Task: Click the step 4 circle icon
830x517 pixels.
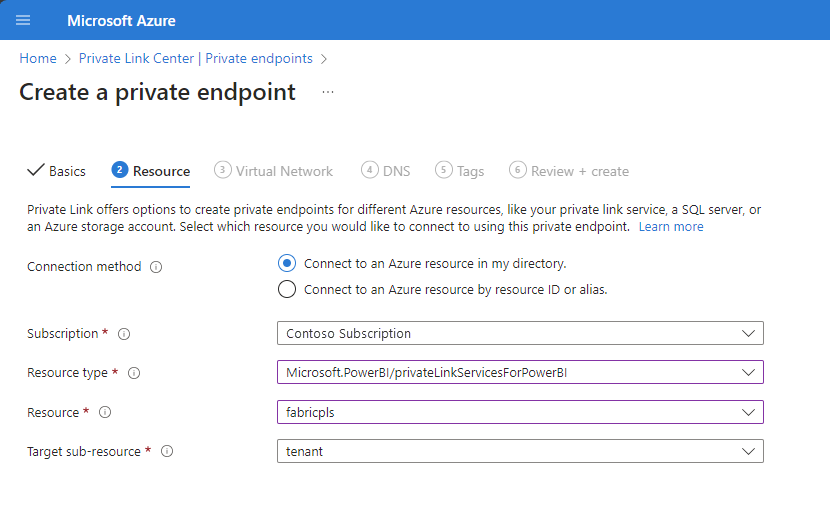Action: pos(369,169)
